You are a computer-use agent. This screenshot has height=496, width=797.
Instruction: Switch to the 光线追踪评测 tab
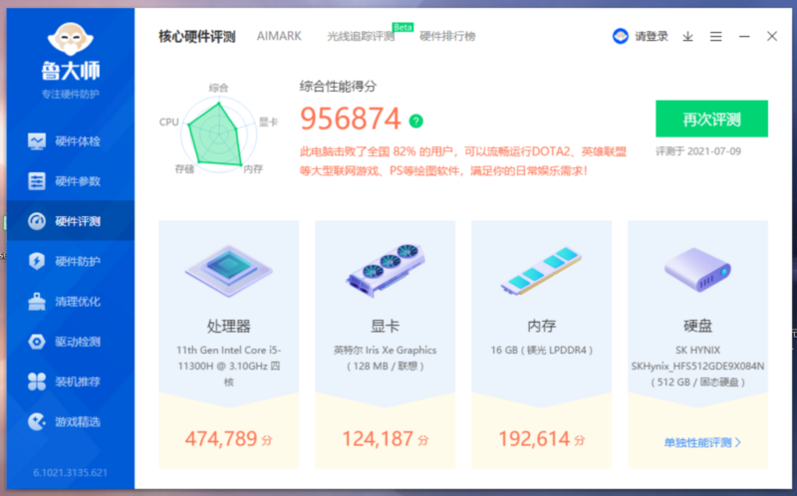361,37
